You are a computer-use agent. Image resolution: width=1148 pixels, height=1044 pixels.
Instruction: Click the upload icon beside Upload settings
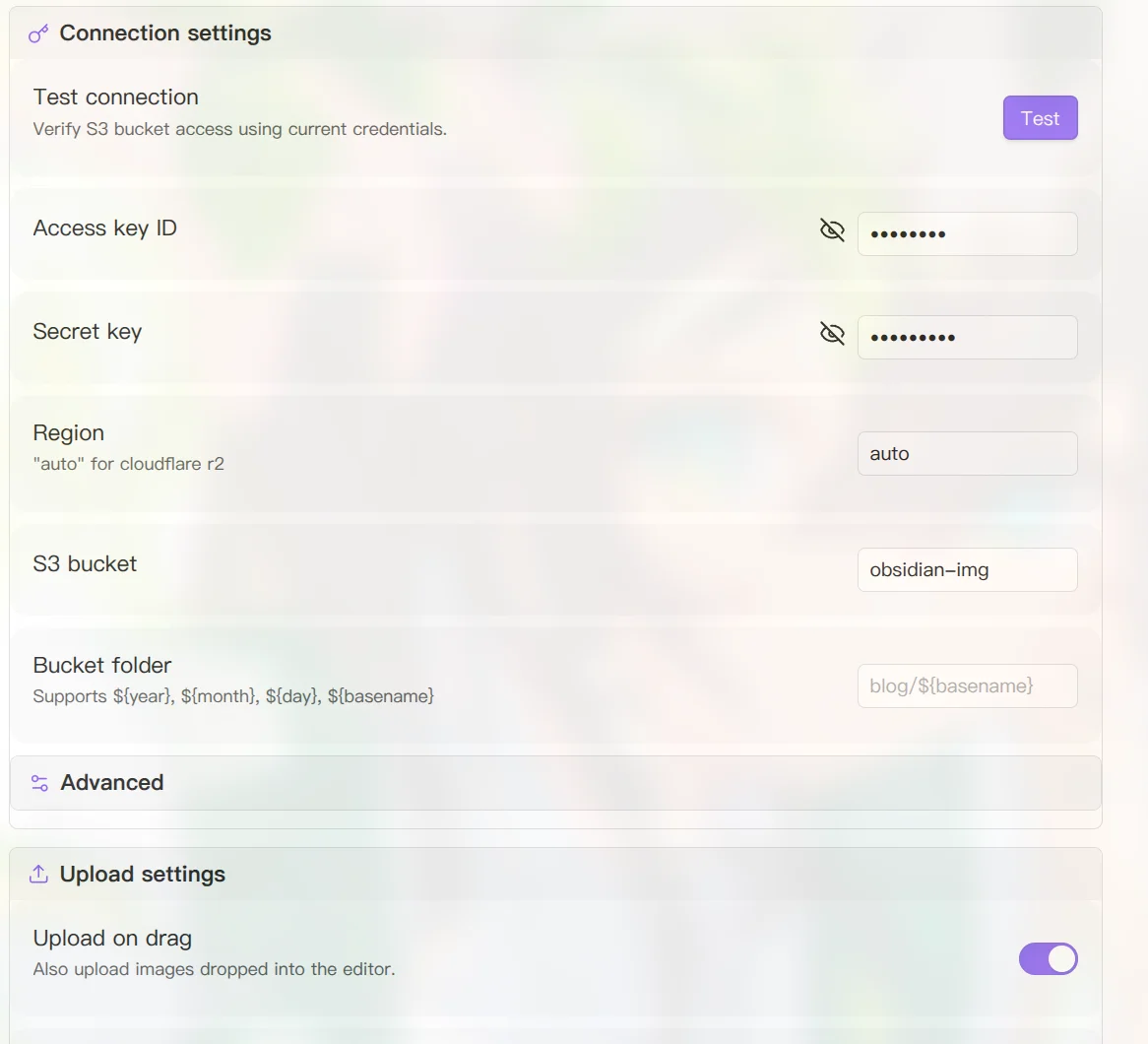38,874
